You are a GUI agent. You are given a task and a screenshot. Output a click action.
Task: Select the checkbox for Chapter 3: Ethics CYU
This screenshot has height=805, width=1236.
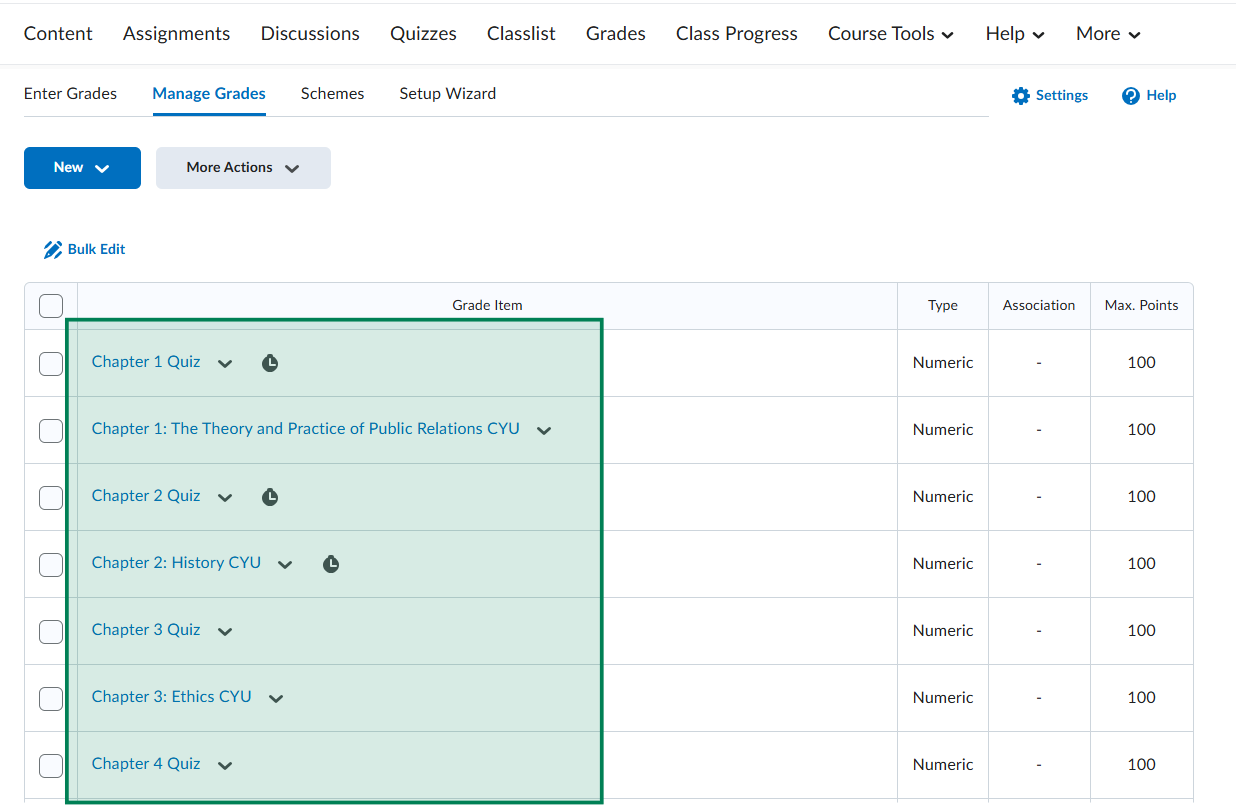coord(51,699)
